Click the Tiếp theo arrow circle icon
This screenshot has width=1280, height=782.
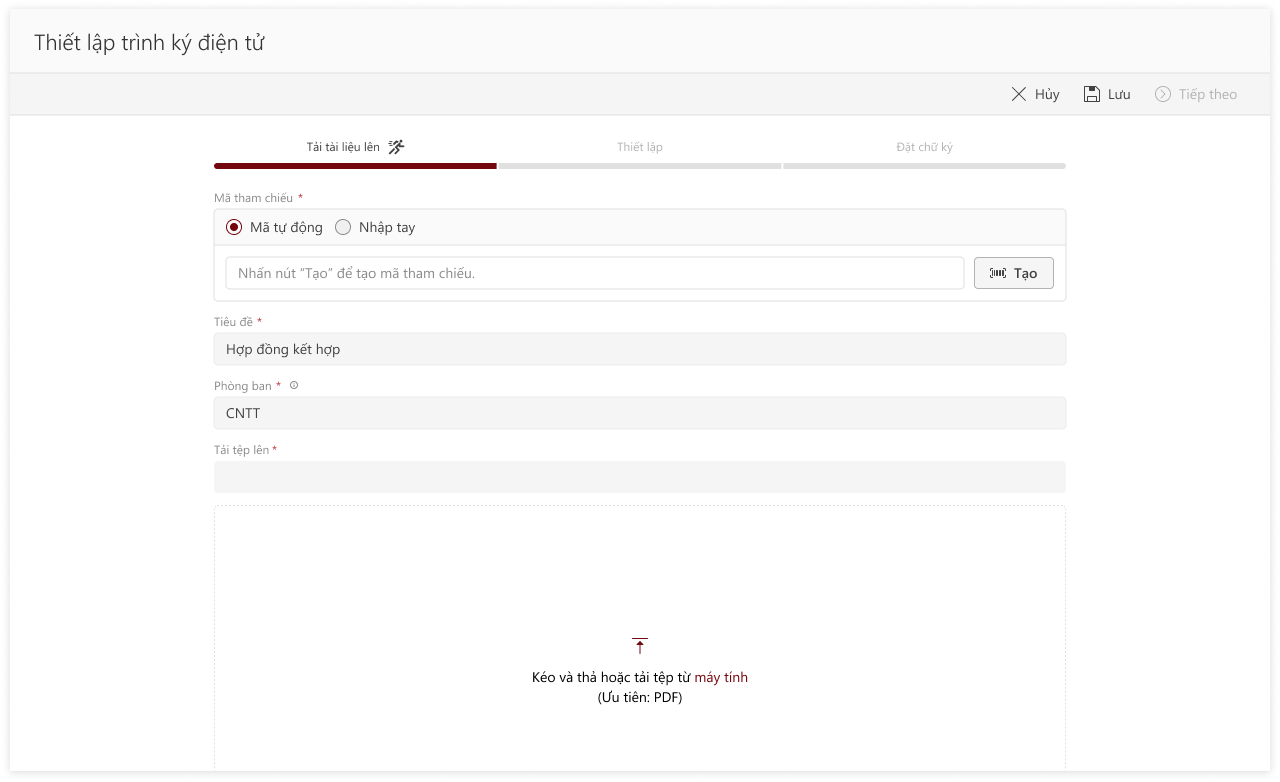(x=1163, y=94)
